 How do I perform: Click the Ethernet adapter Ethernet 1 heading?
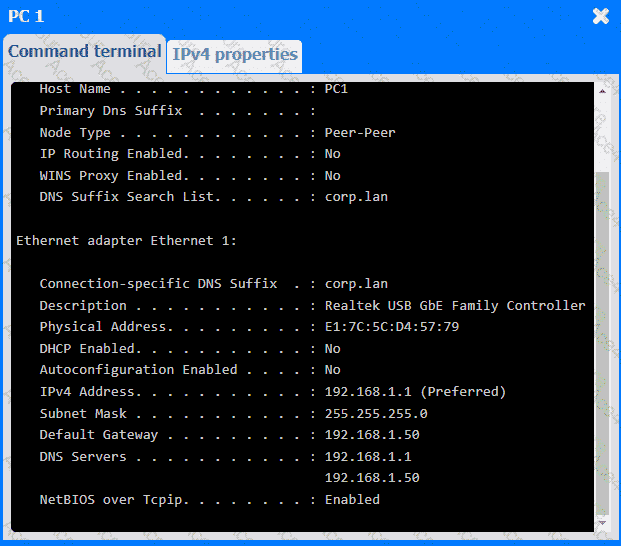point(126,241)
